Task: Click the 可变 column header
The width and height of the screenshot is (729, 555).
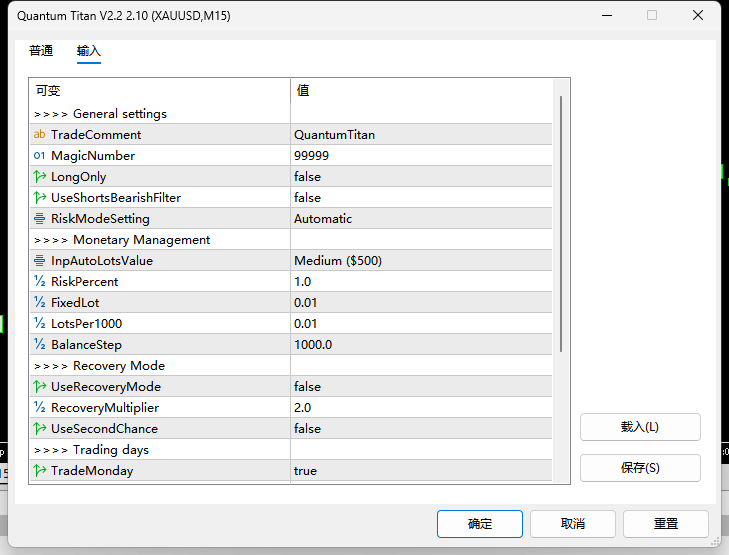Action: tap(160, 90)
